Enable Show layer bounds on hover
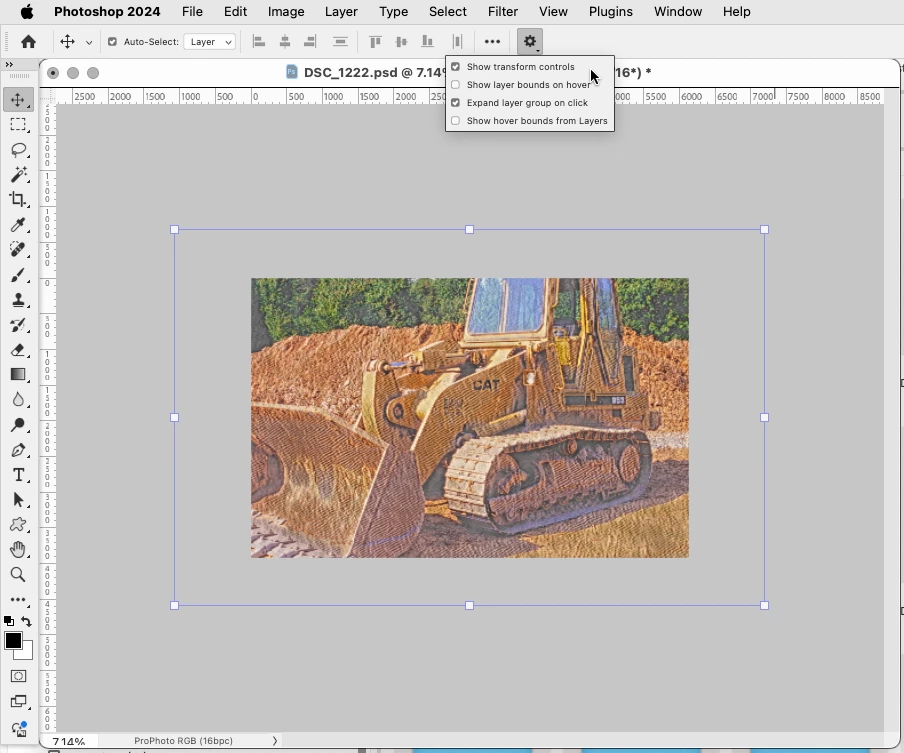The image size is (904, 753). coord(455,85)
